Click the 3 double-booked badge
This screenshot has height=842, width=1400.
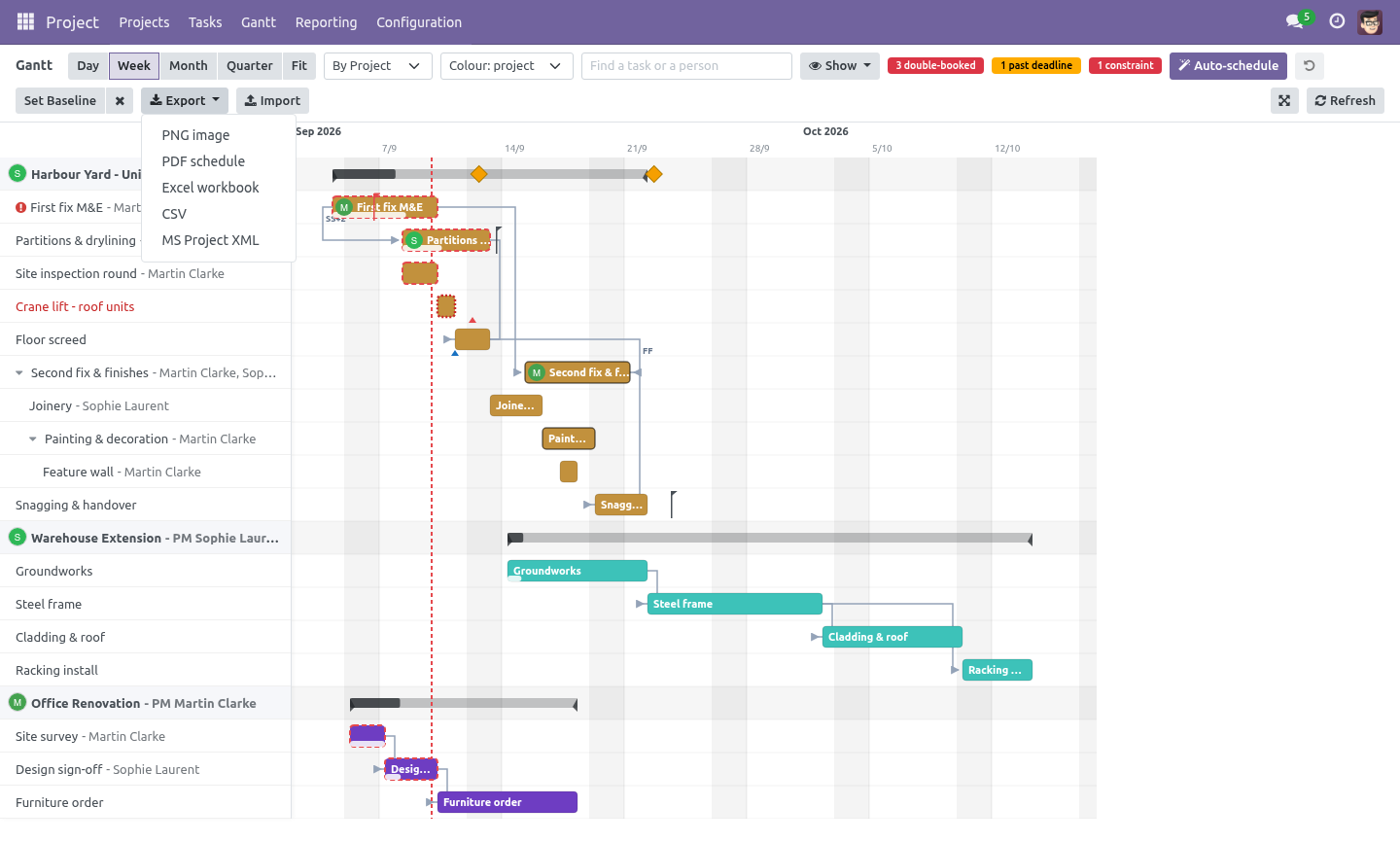[935, 66]
